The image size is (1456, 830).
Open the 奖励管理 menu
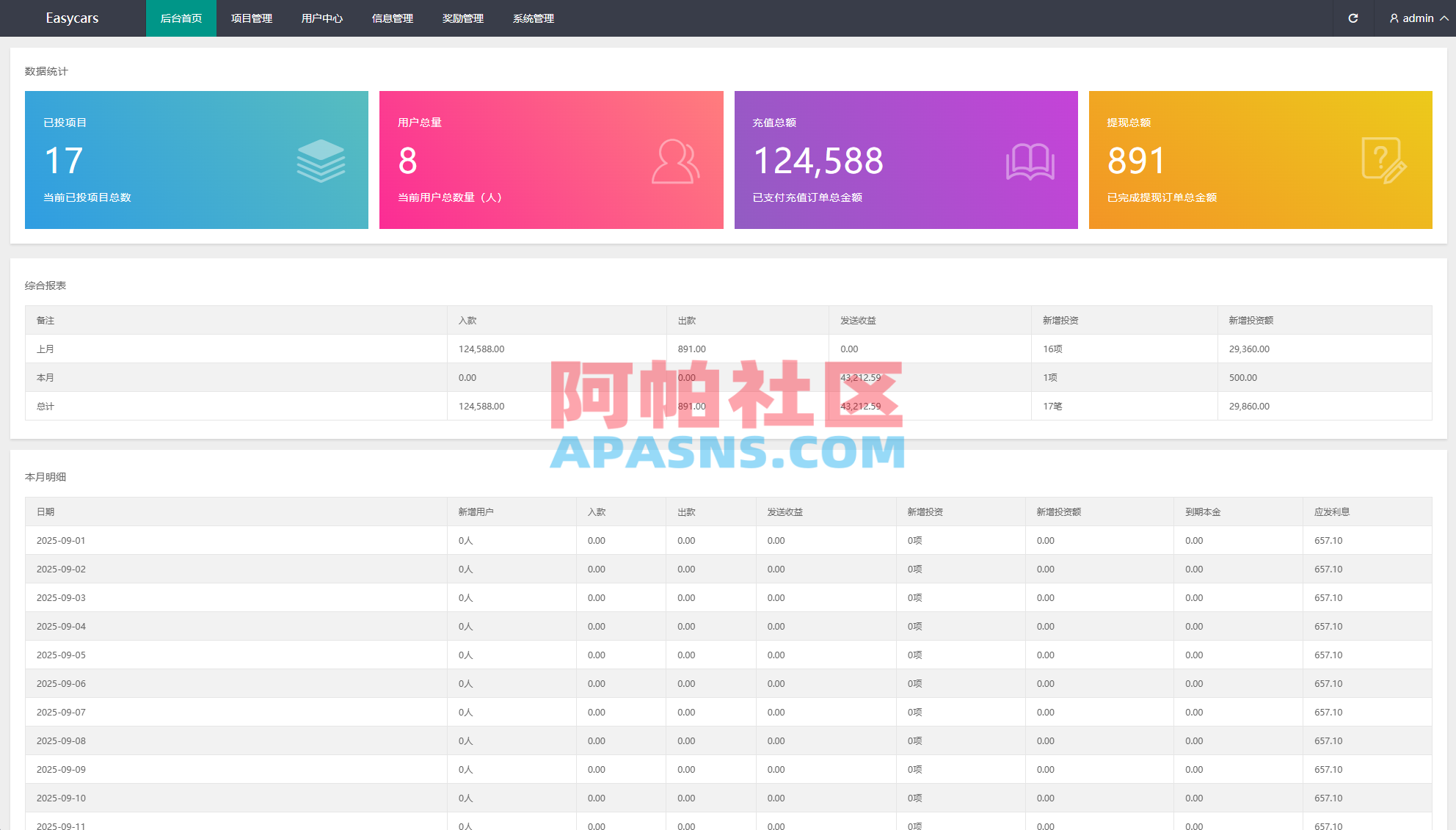pos(462,18)
